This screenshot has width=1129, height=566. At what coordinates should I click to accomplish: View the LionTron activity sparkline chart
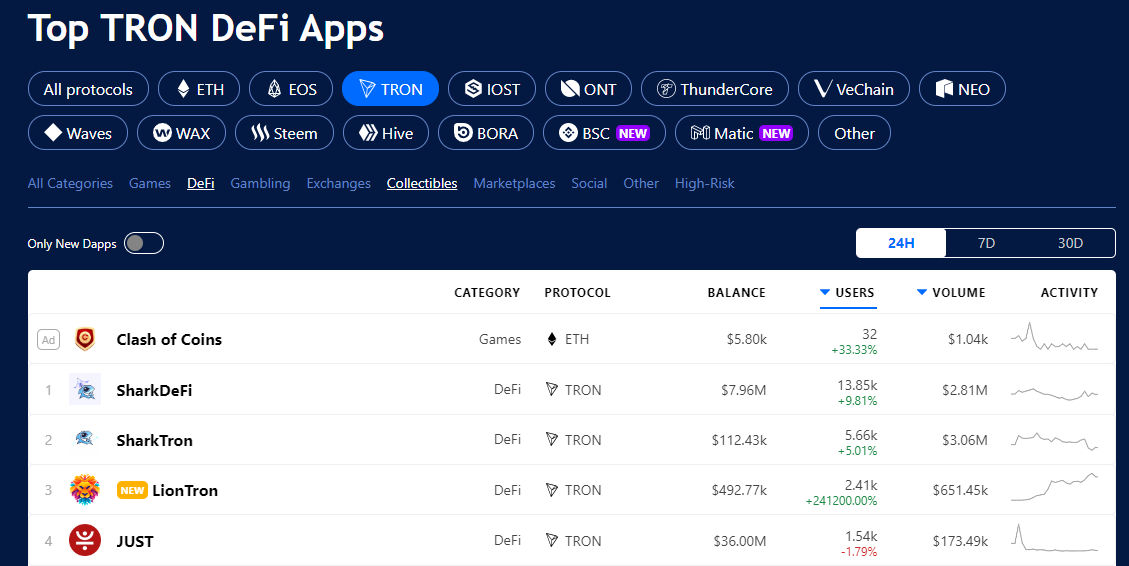click(1054, 488)
